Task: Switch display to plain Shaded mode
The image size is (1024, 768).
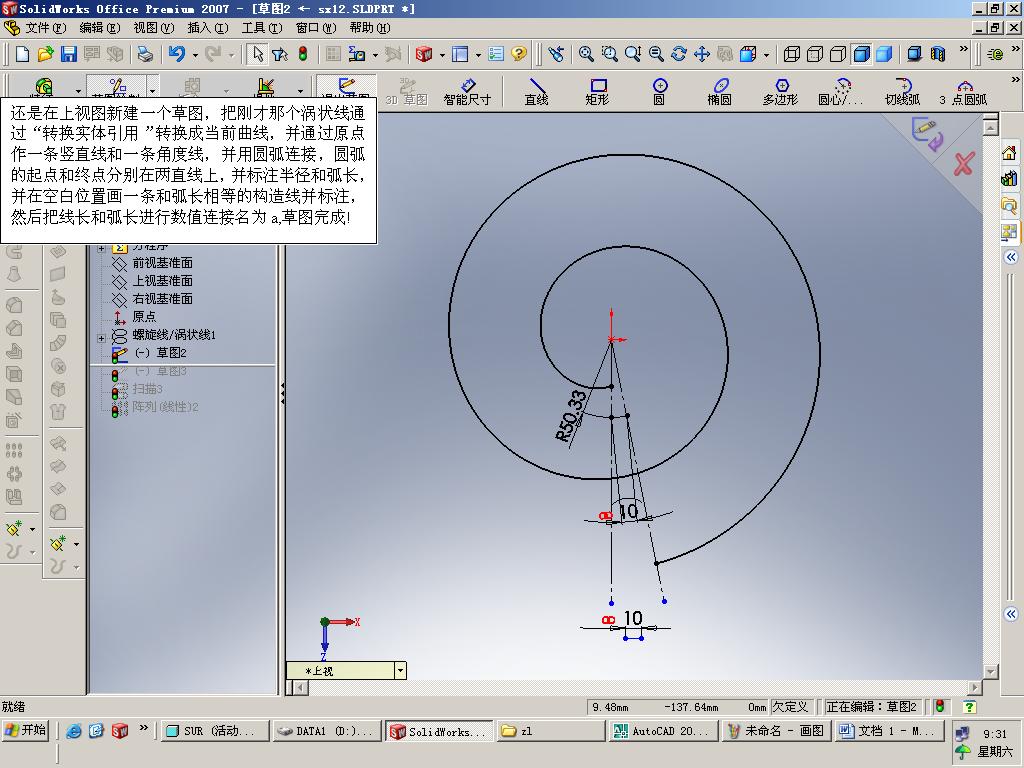Action: point(884,54)
